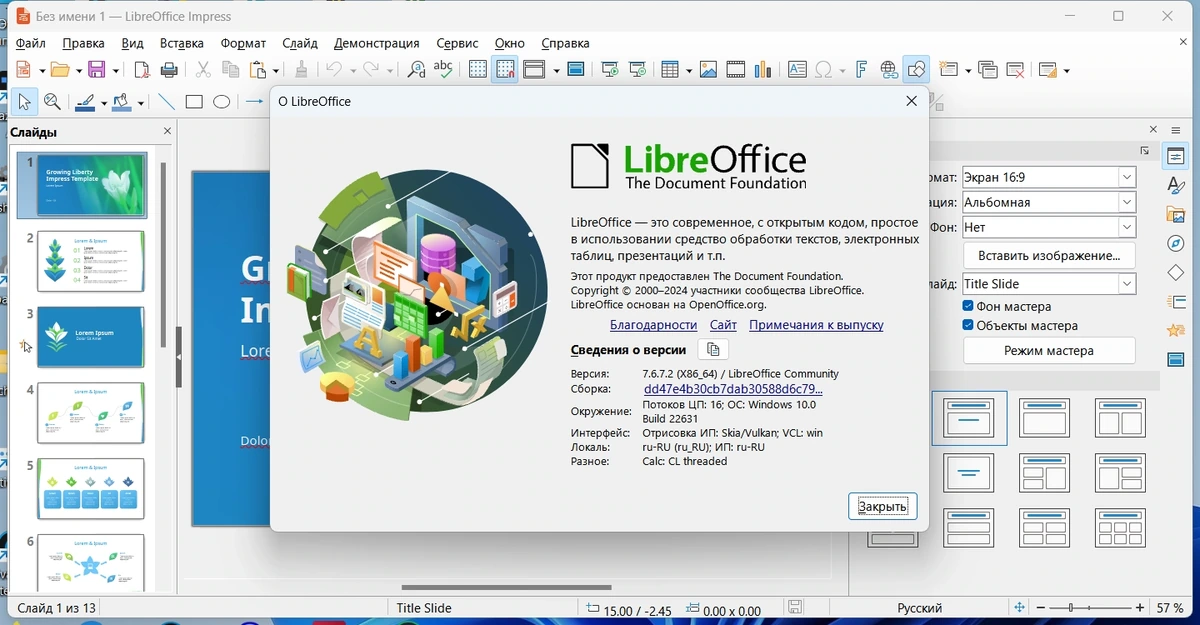The image size is (1200, 625).
Task: Open the Файл menu
Action: [31, 43]
